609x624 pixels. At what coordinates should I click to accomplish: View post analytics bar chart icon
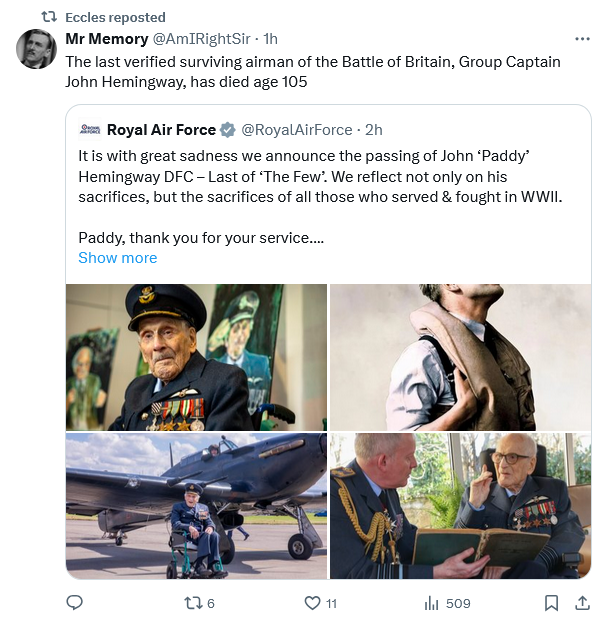tap(432, 602)
